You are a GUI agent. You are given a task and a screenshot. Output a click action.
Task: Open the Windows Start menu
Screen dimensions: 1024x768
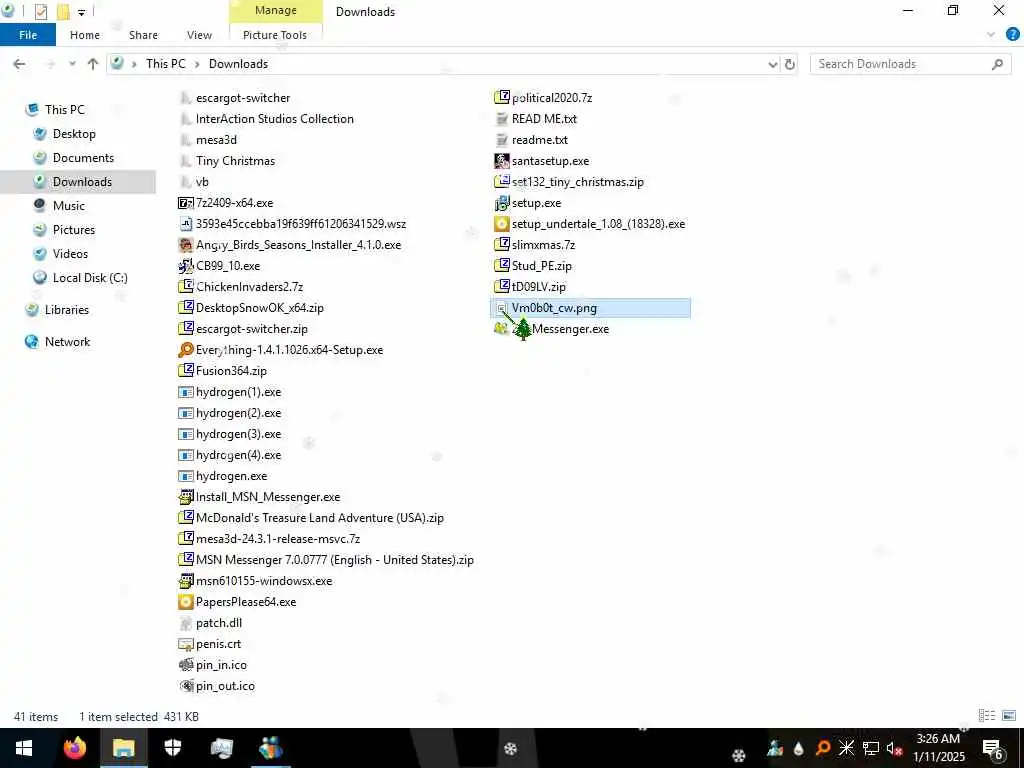coord(24,748)
